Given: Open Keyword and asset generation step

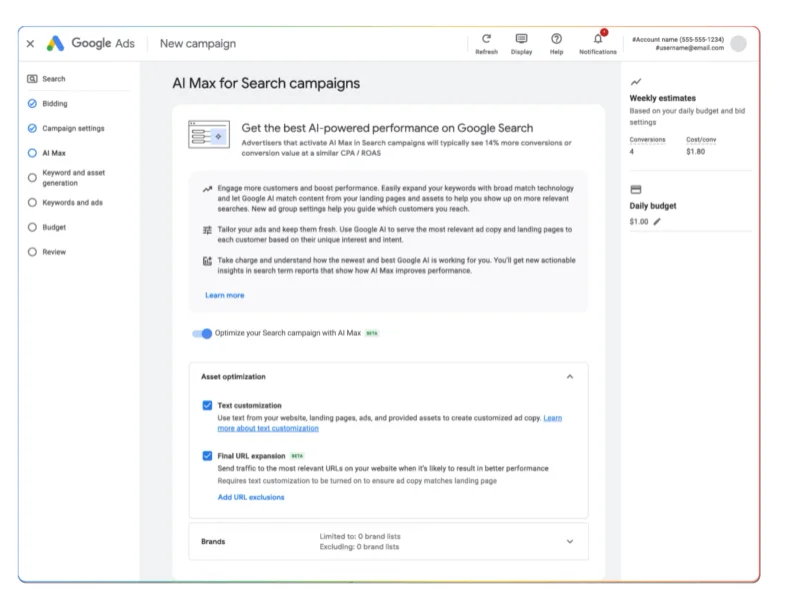Looking at the screenshot, I should (x=74, y=178).
